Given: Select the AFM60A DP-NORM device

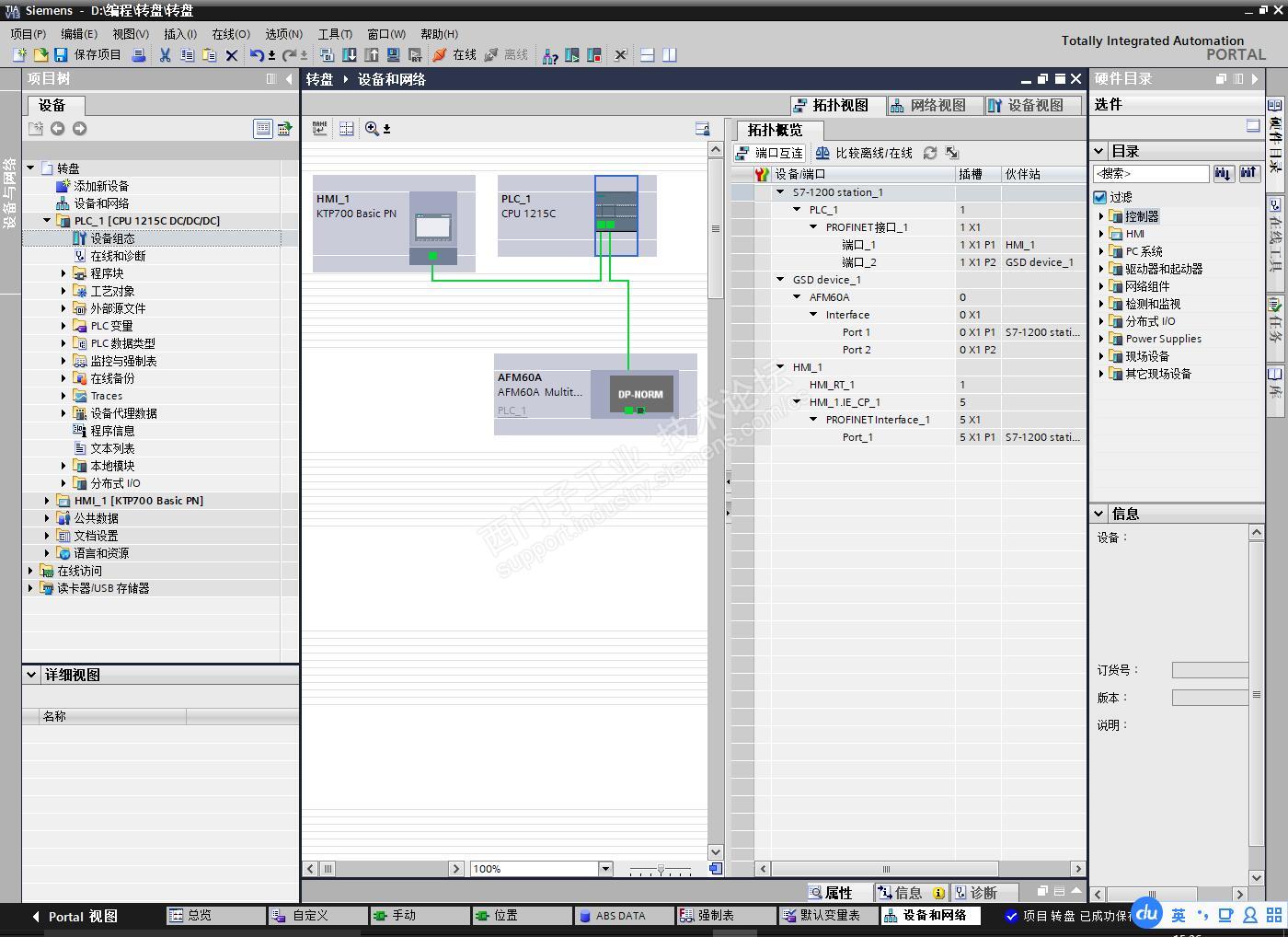Looking at the screenshot, I should click(x=640, y=395).
